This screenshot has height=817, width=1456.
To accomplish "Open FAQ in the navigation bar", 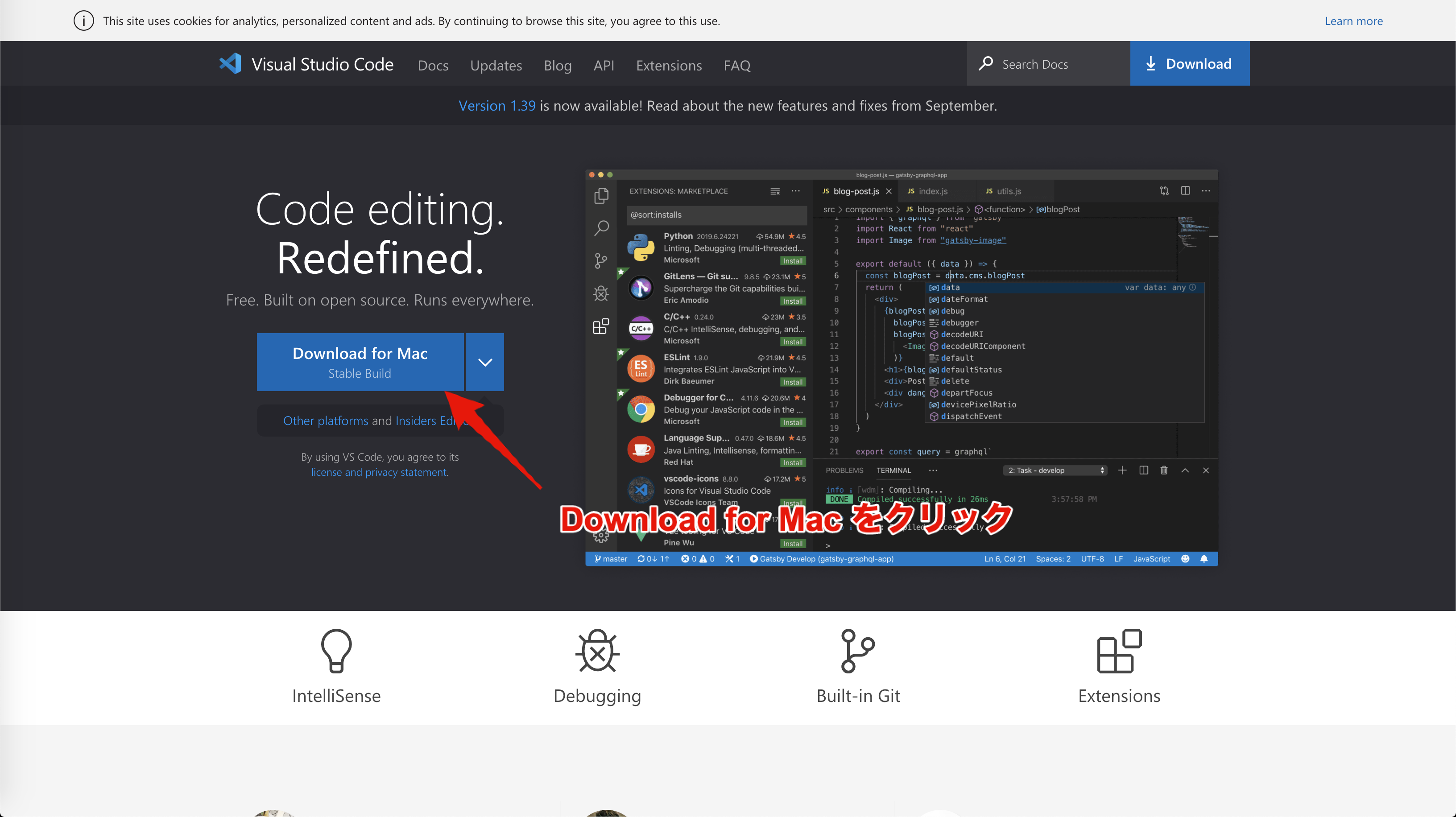I will click(737, 65).
